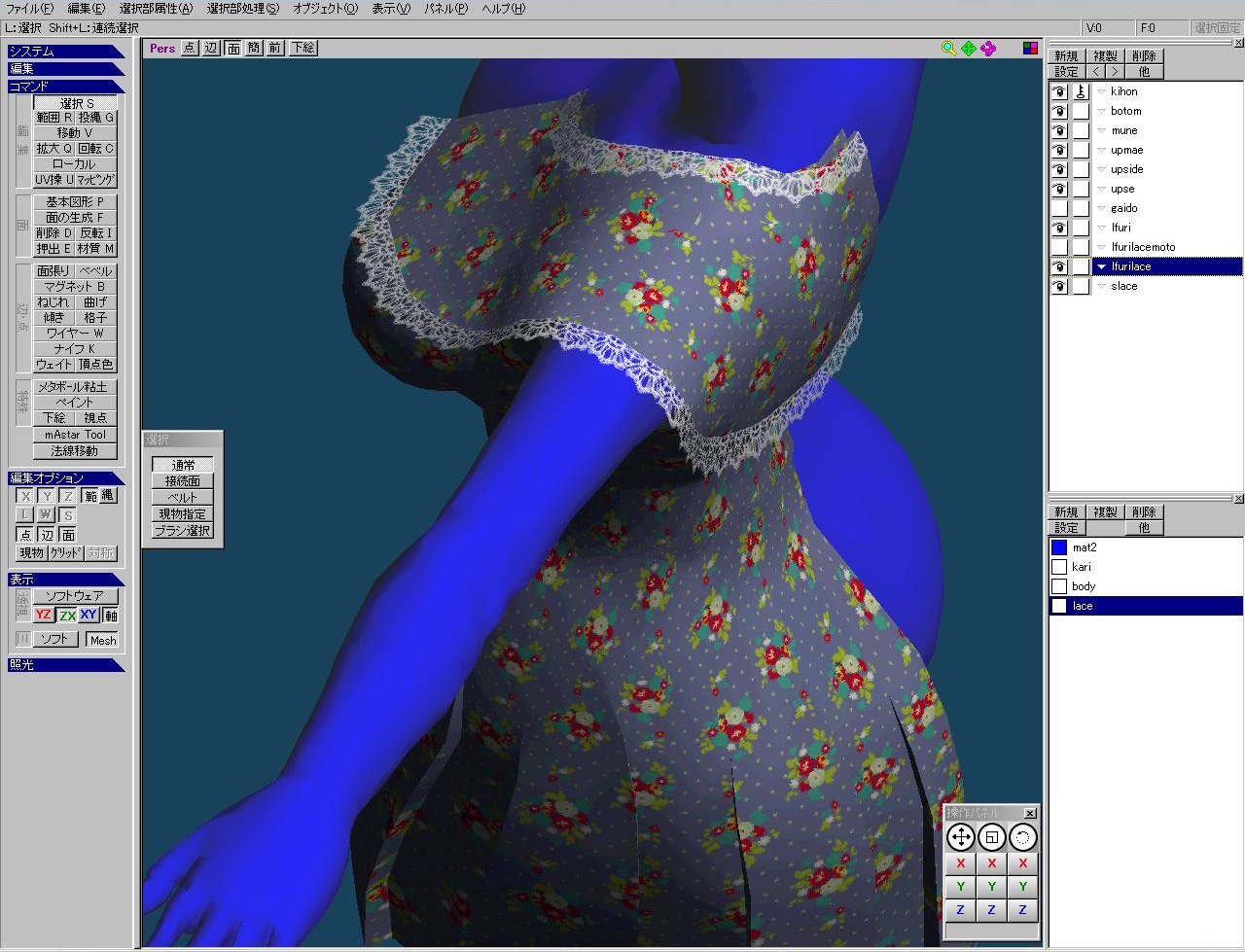1245x952 pixels.
Task: Show the gaido object via visibility box
Action: point(1059,208)
